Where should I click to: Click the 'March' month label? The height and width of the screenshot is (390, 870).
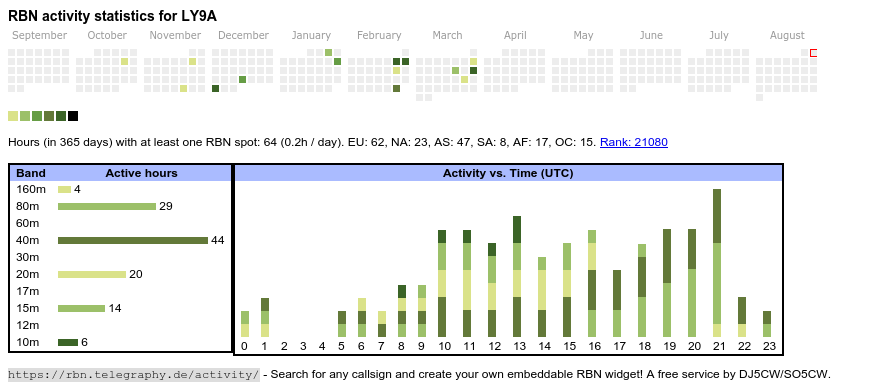pyautogui.click(x=447, y=36)
